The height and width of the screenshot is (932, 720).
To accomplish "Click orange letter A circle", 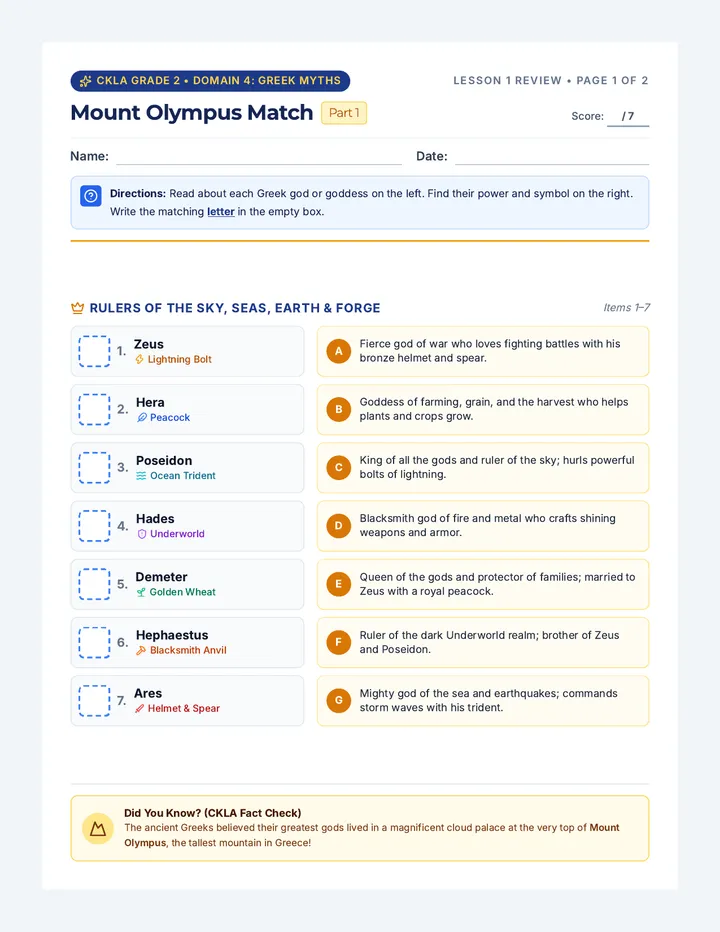I will 339,351.
